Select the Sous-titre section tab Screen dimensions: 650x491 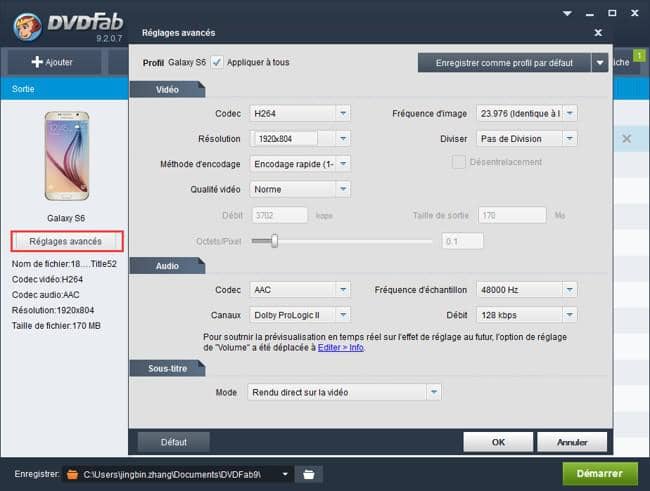167,368
